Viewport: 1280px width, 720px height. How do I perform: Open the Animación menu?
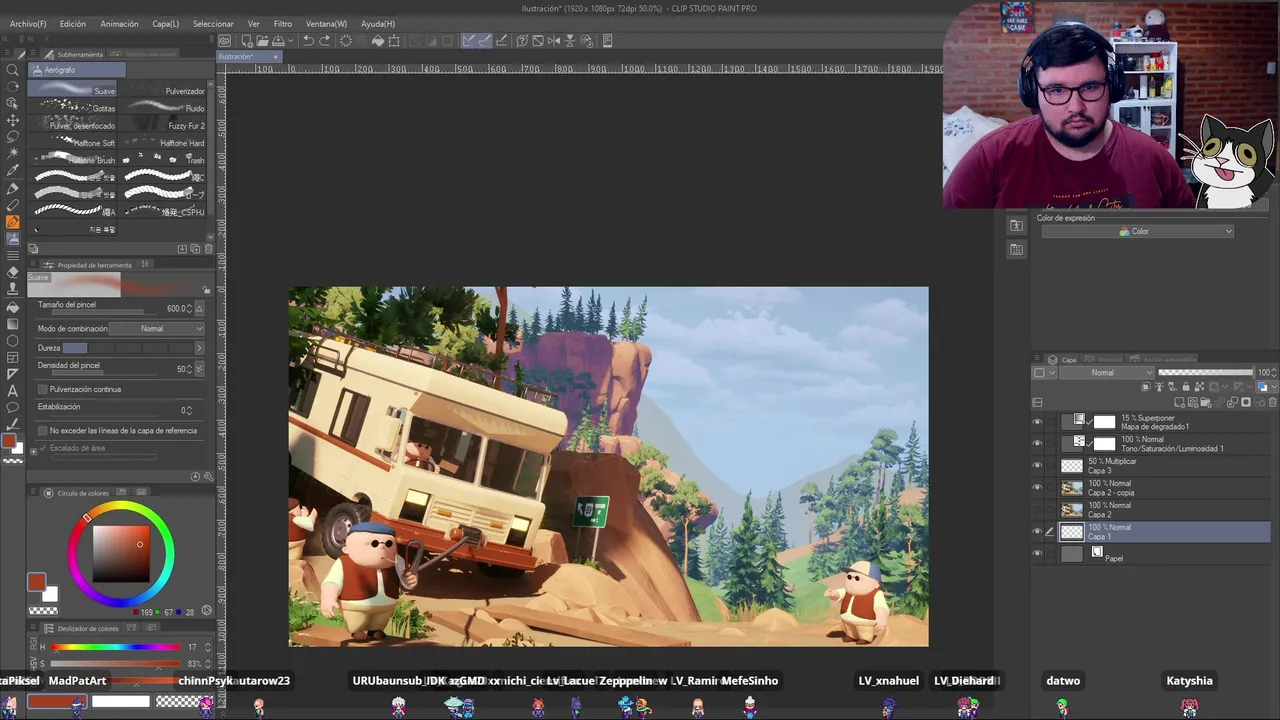(119, 23)
